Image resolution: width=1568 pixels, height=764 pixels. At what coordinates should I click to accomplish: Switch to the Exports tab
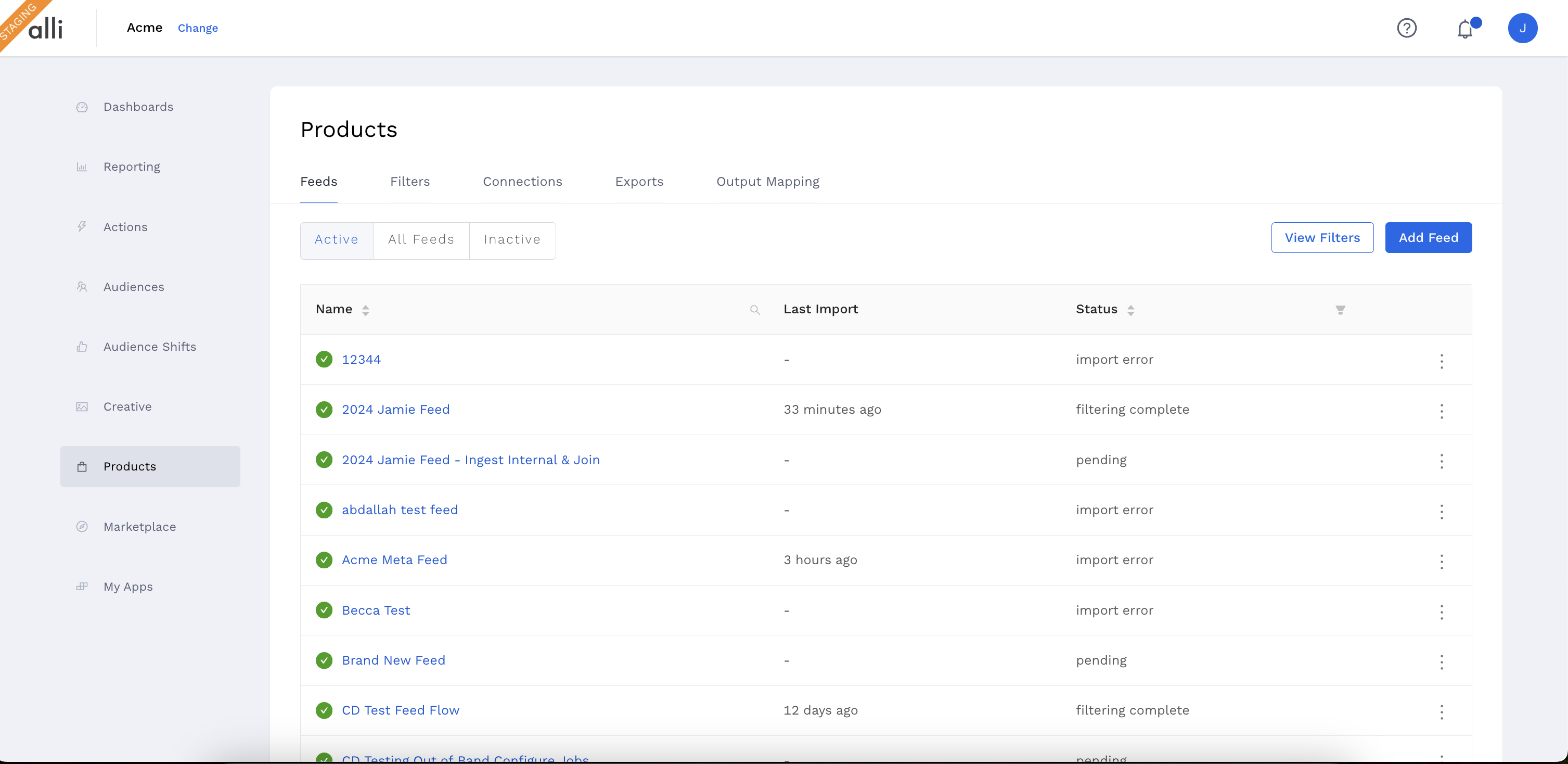coord(639,182)
